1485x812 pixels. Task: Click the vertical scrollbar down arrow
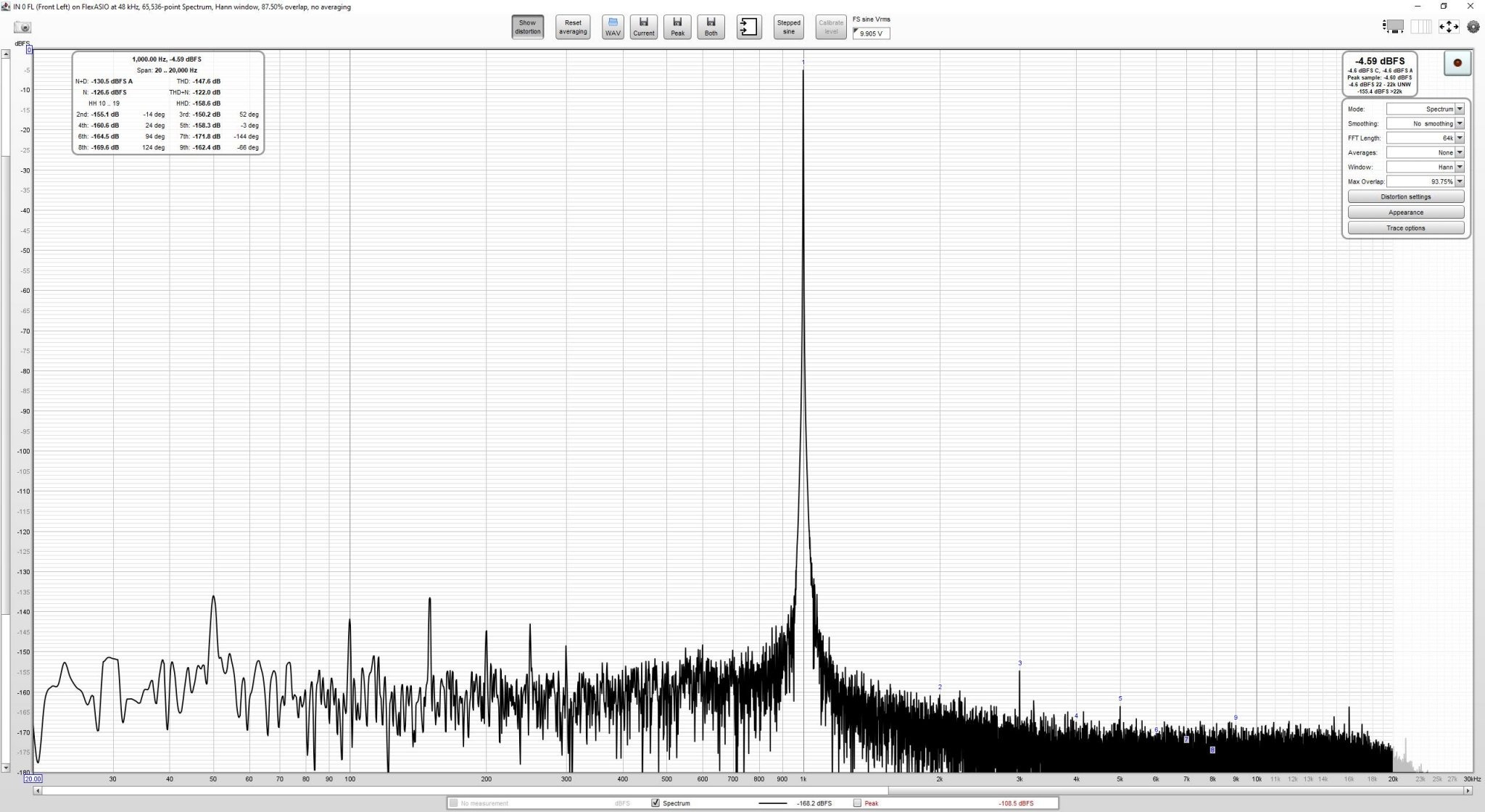coord(5,767)
